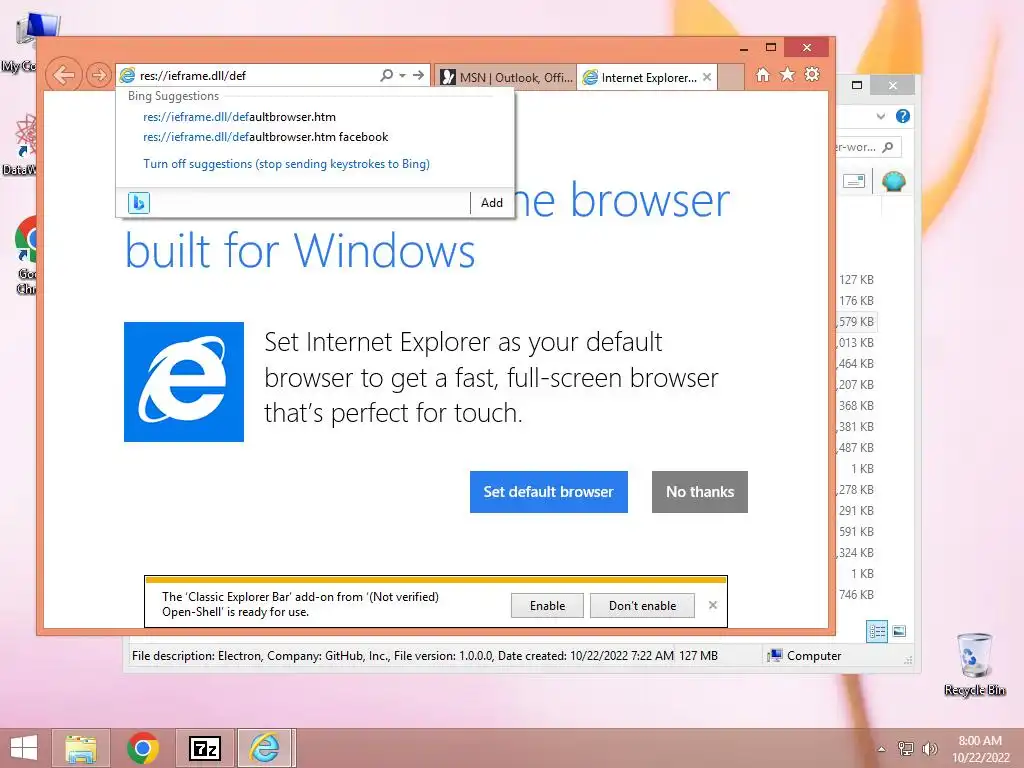Switch Explorer to large icons view
The width and height of the screenshot is (1024, 768).
899,632
